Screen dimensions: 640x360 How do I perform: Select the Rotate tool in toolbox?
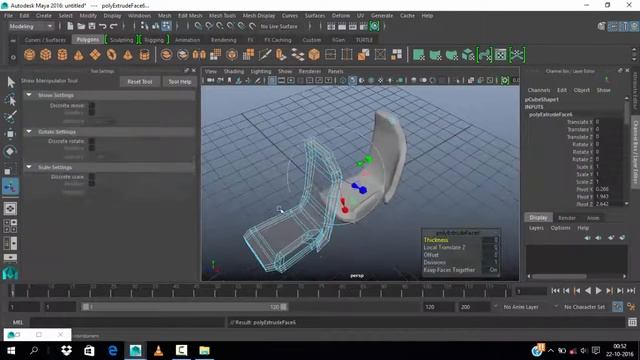pos(11,151)
